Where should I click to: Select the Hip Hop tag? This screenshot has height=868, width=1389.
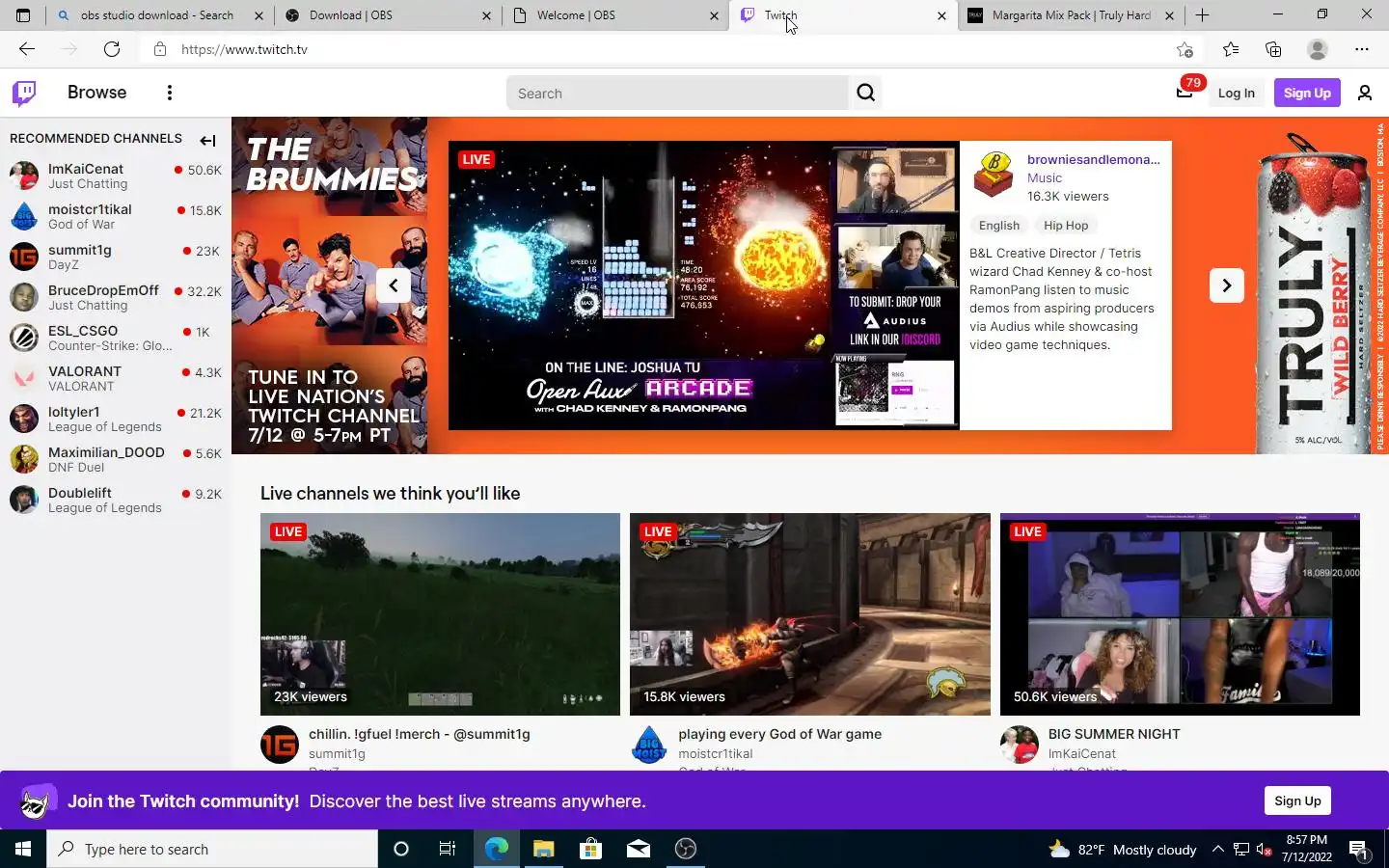(x=1066, y=226)
